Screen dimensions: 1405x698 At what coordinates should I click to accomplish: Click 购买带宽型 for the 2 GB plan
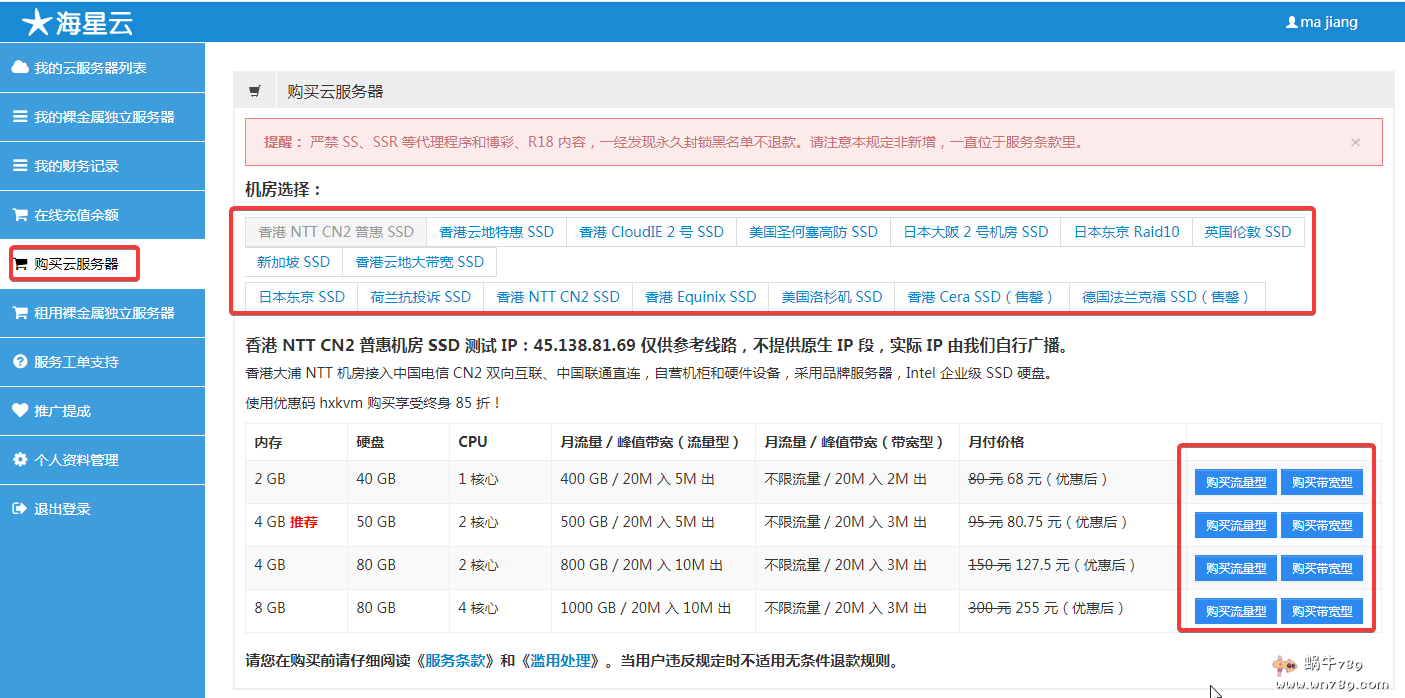1321,481
